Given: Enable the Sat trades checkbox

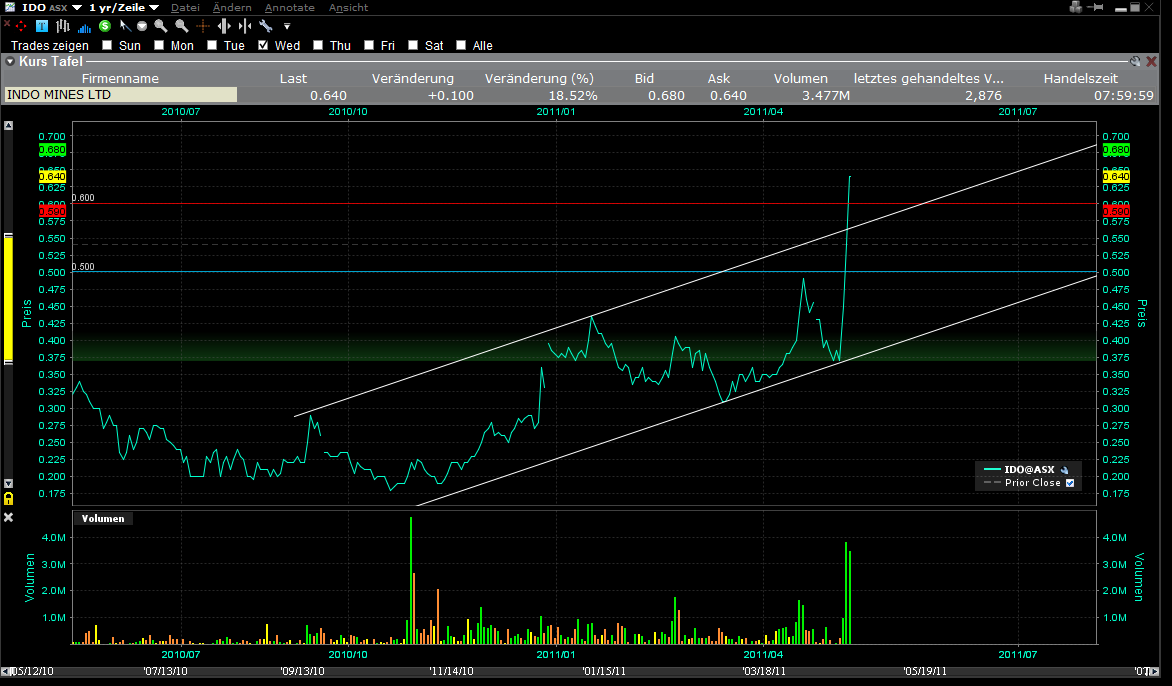Looking at the screenshot, I should 413,46.
